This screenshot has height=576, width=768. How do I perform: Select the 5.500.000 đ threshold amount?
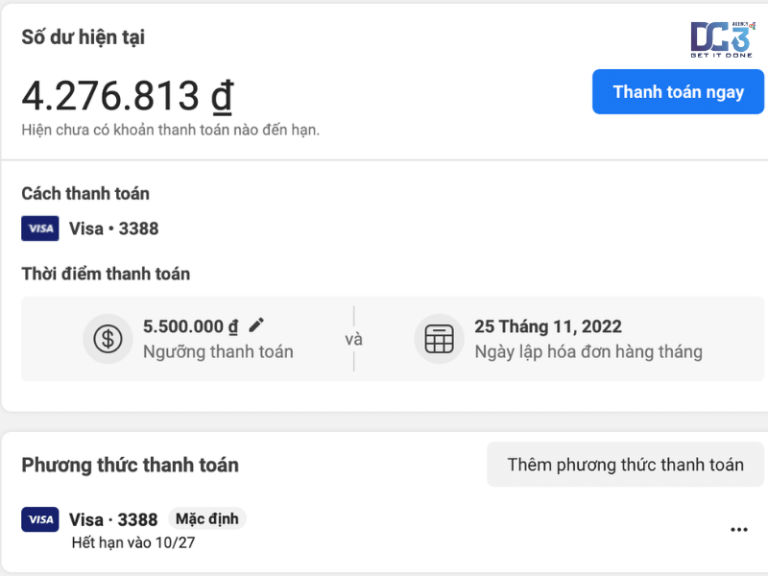tap(190, 326)
